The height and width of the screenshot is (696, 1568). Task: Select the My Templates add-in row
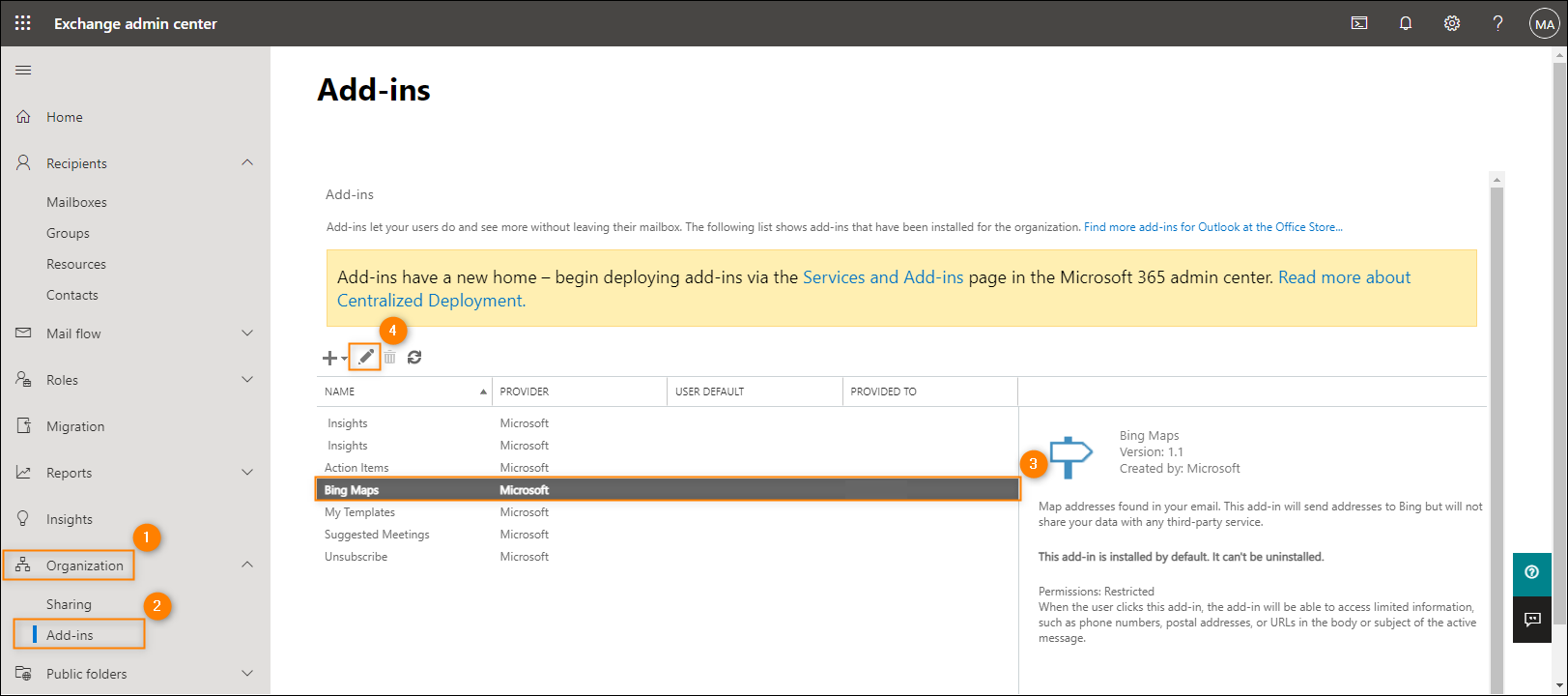click(x=668, y=512)
